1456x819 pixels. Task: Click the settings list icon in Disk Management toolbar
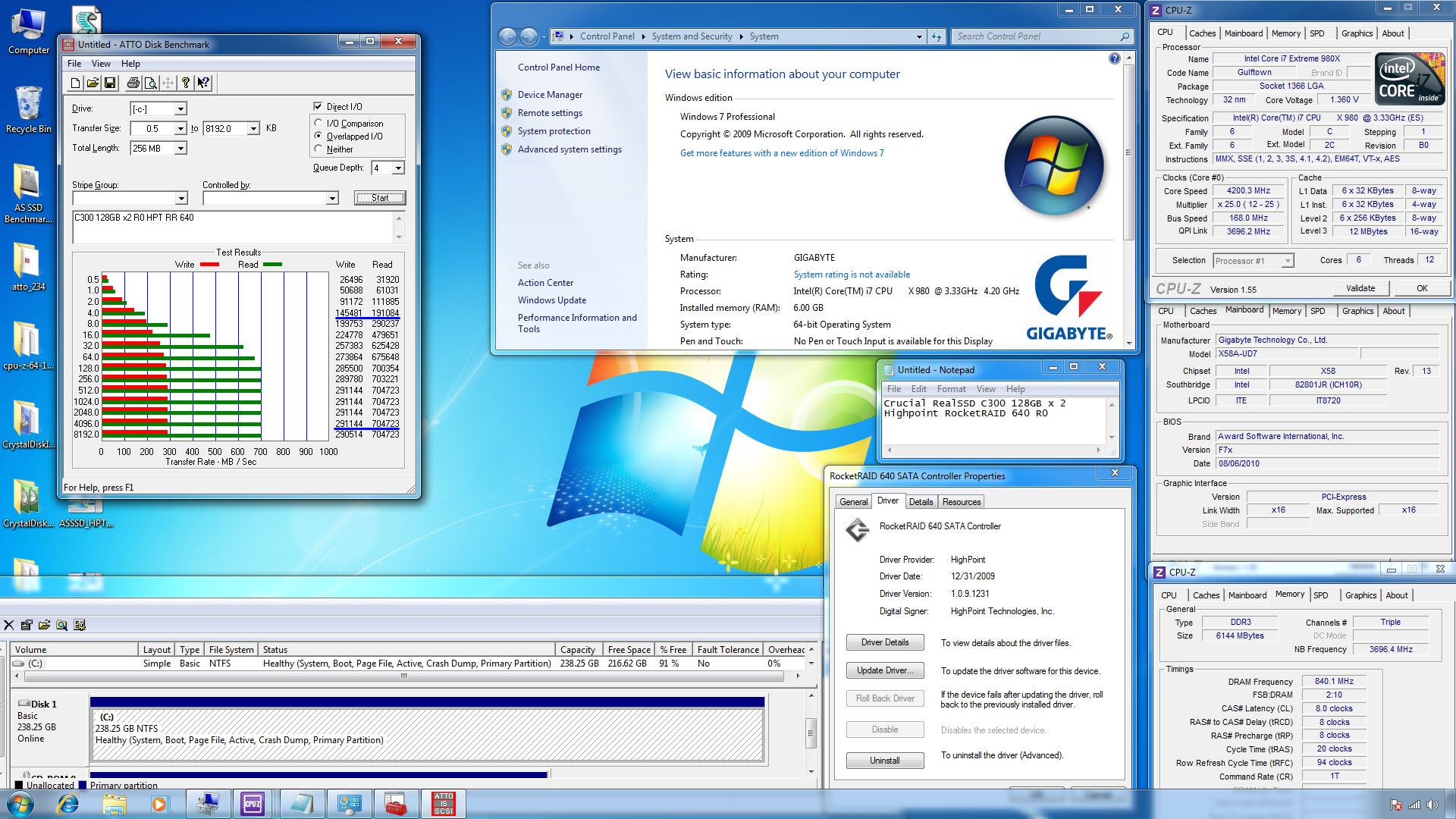80,625
